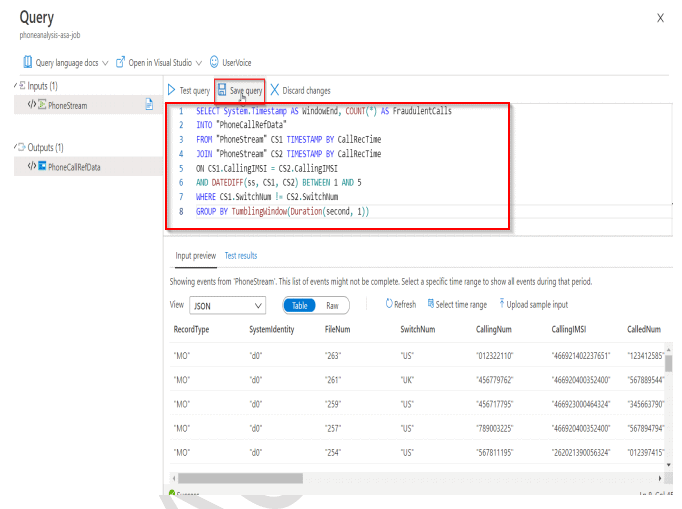Click the RecordType column header
682x509 pixels.
[191, 330]
